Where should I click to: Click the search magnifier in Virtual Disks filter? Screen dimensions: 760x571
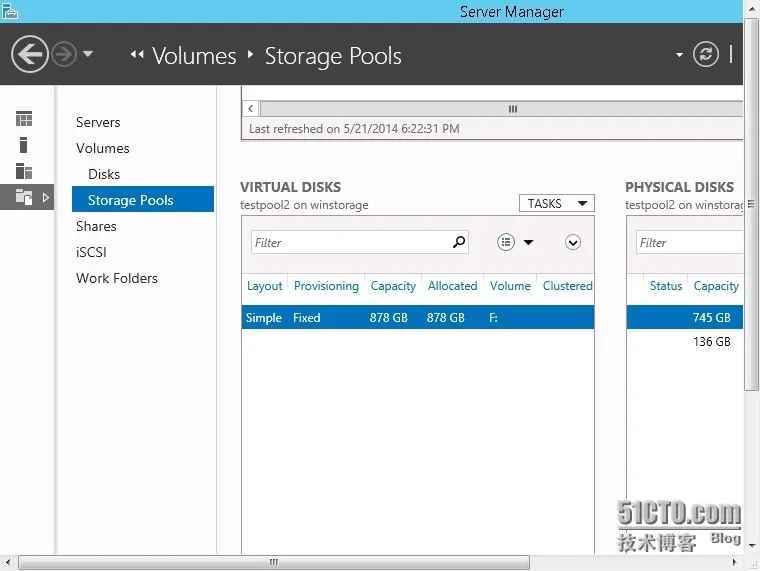tap(459, 241)
